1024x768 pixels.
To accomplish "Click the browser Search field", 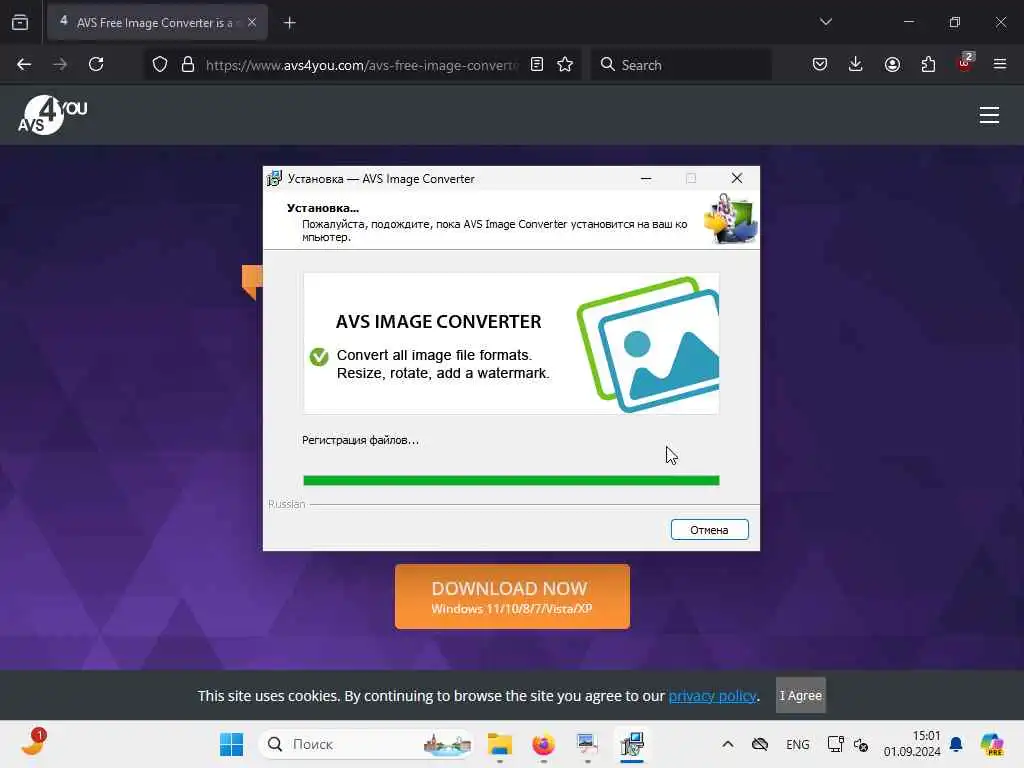I will click(x=680, y=64).
